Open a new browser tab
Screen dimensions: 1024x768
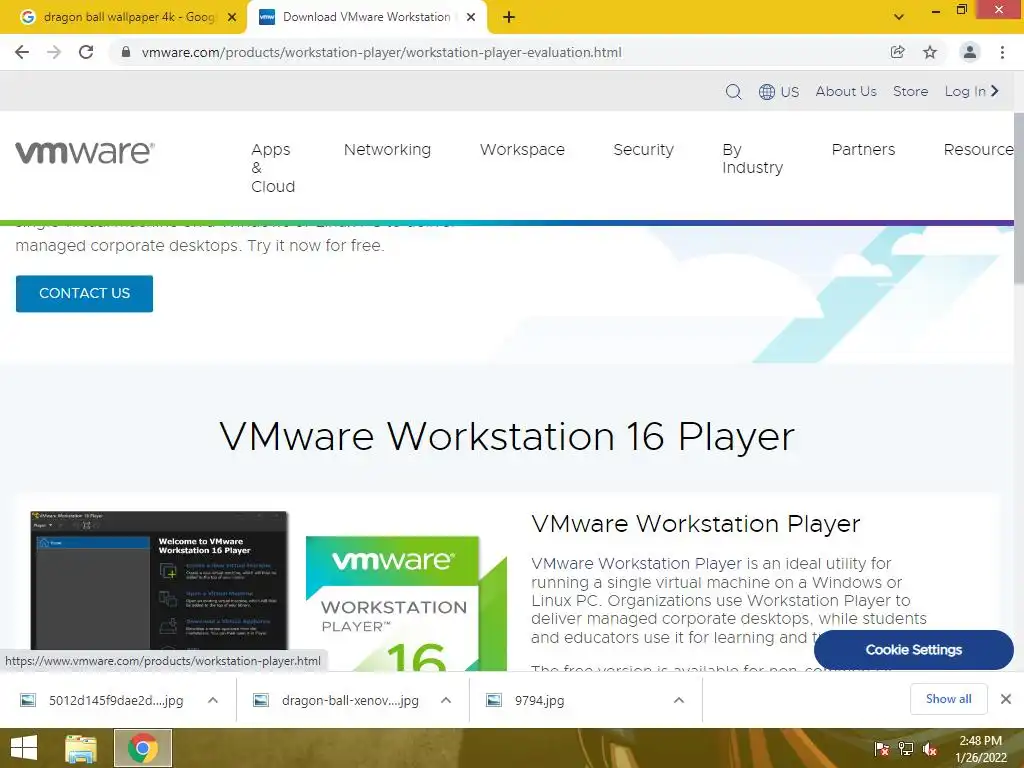tap(509, 17)
